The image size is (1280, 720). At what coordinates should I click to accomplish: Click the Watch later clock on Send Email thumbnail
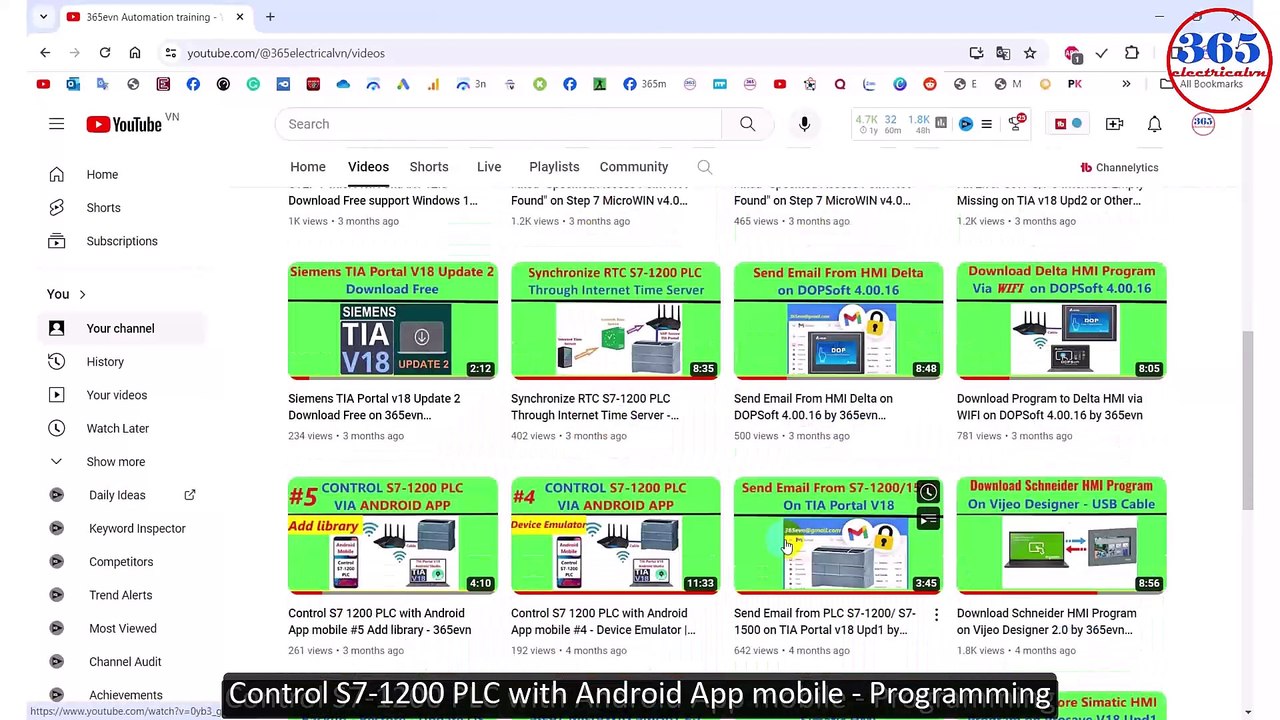(928, 492)
